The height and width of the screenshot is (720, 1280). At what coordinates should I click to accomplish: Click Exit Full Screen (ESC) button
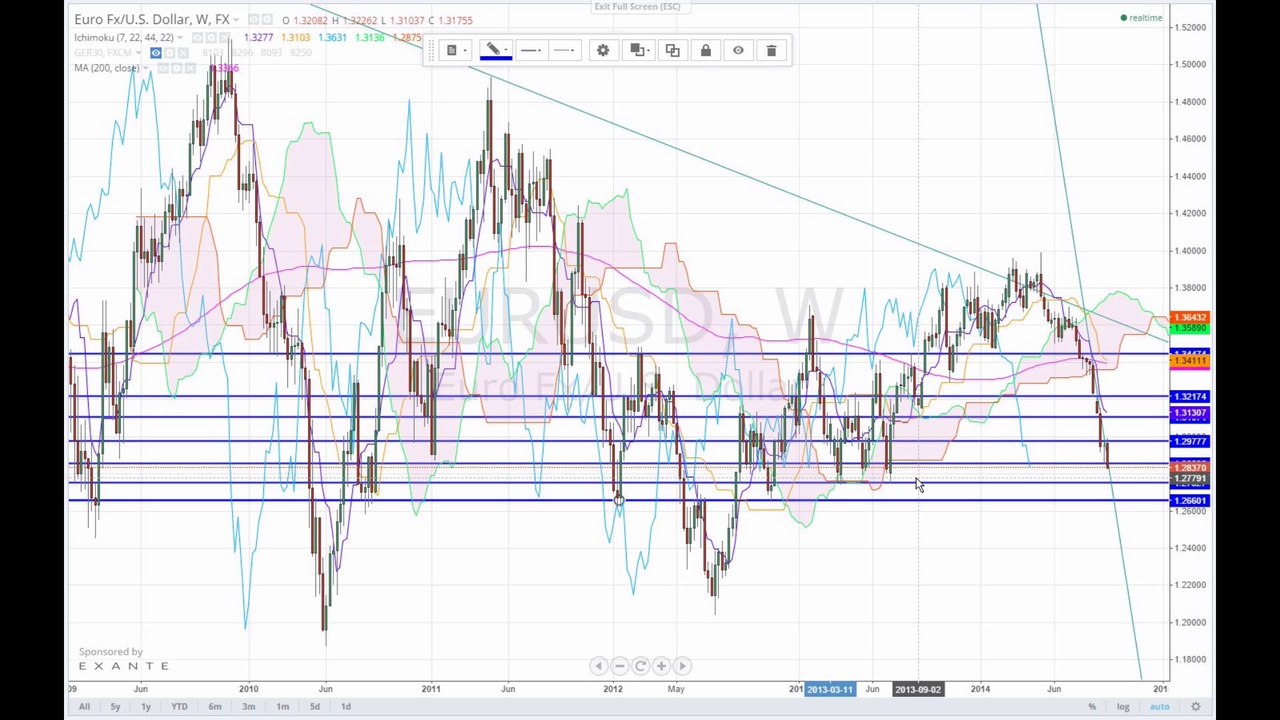pos(637,7)
